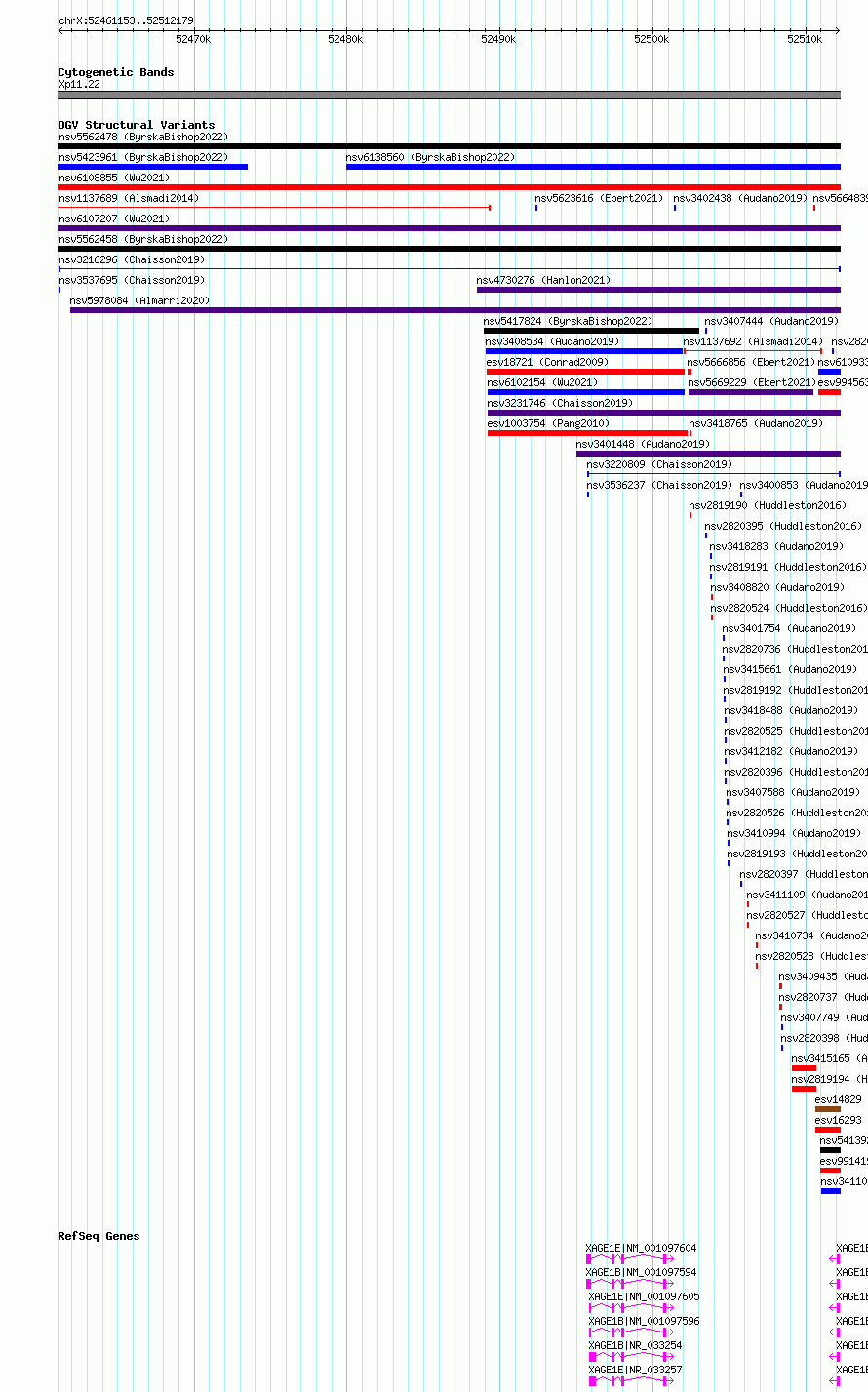Open variant nsv3407444 (Audano2019)
The image size is (868, 1392).
tap(771, 321)
